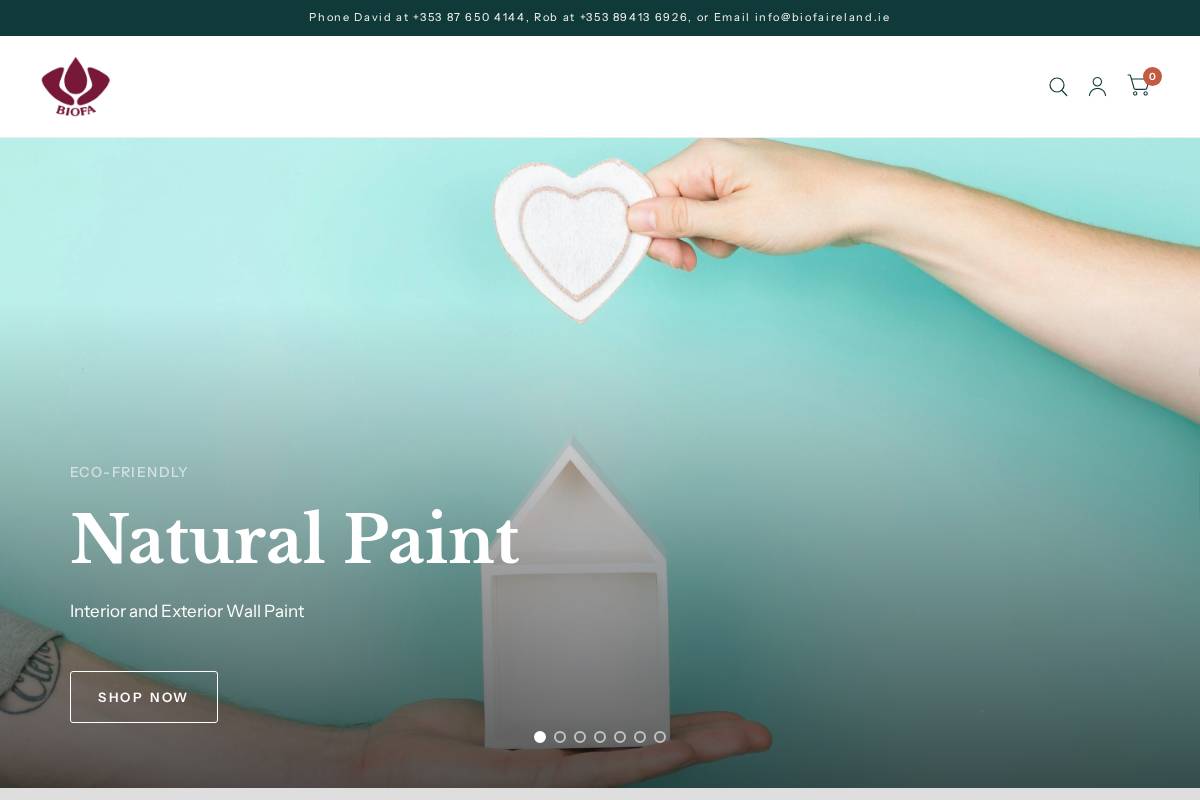1200x800 pixels.
Task: Click the Natural Paint heading
Action: 295,539
